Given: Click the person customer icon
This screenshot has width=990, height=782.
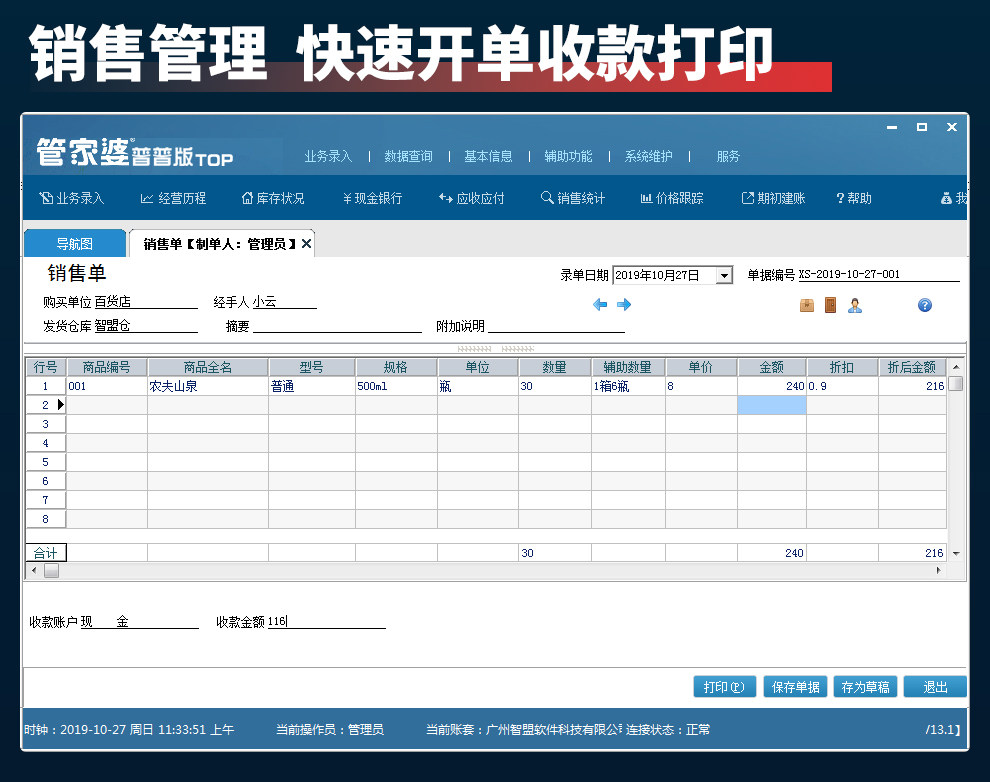Looking at the screenshot, I should [855, 305].
